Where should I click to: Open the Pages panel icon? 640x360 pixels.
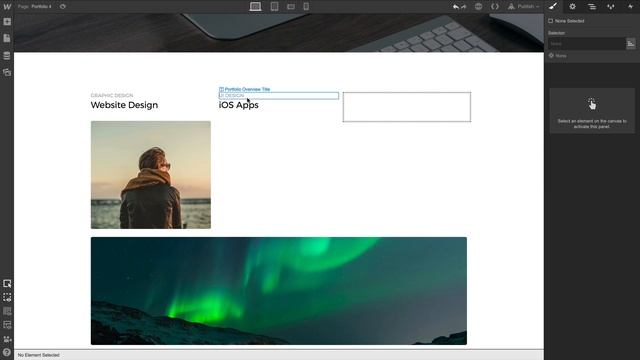pyautogui.click(x=7, y=38)
